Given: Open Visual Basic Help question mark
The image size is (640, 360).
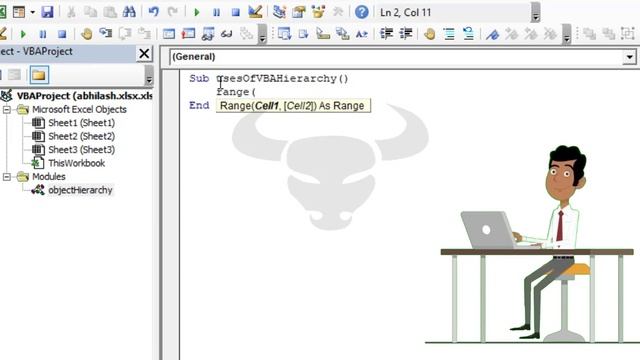Looking at the screenshot, I should pyautogui.click(x=362, y=12).
